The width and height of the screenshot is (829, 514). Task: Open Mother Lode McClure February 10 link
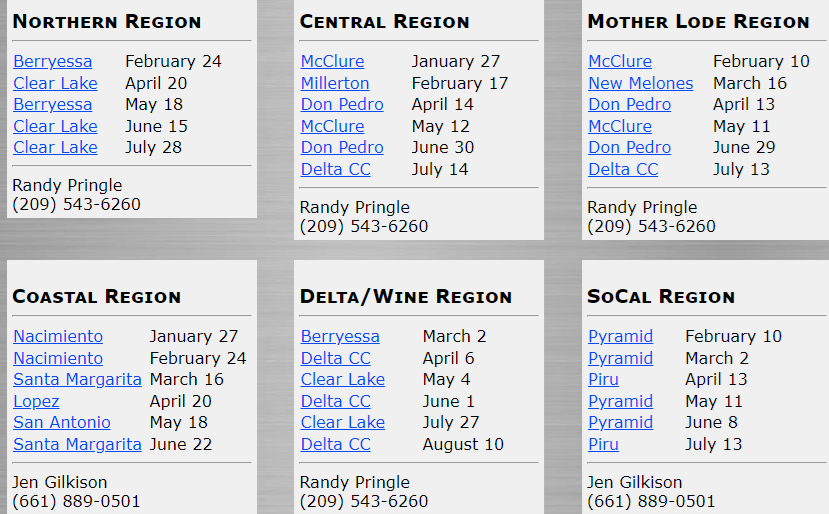tap(620, 61)
